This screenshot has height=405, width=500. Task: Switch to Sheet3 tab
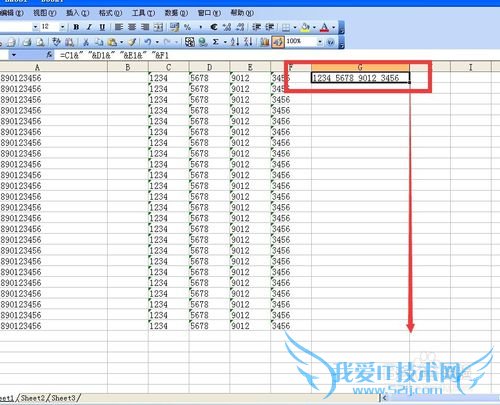tap(63, 398)
